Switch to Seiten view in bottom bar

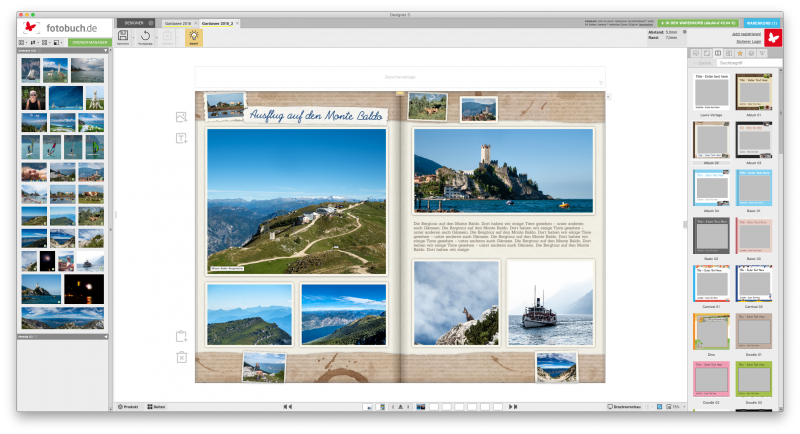pyautogui.click(x=156, y=407)
